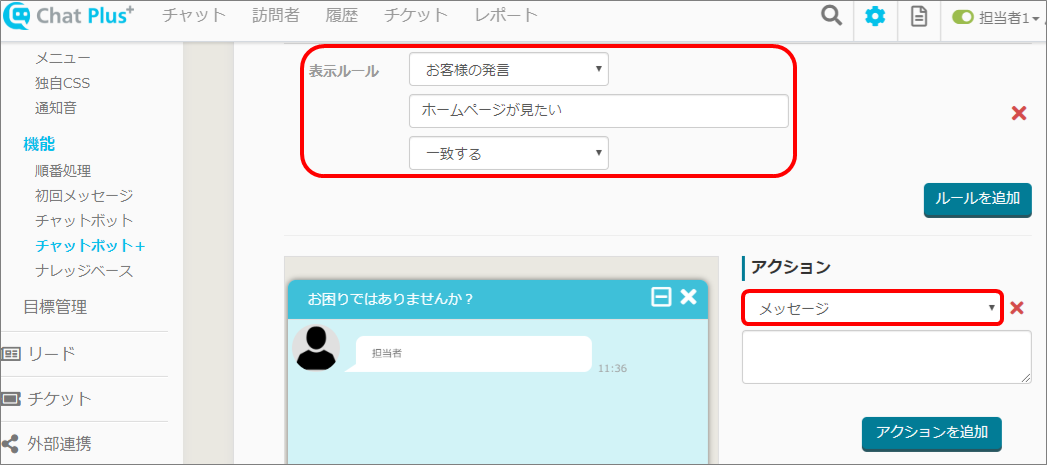Open 目標管理 in the sidebar
Image resolution: width=1047 pixels, height=465 pixels.
coord(55,307)
